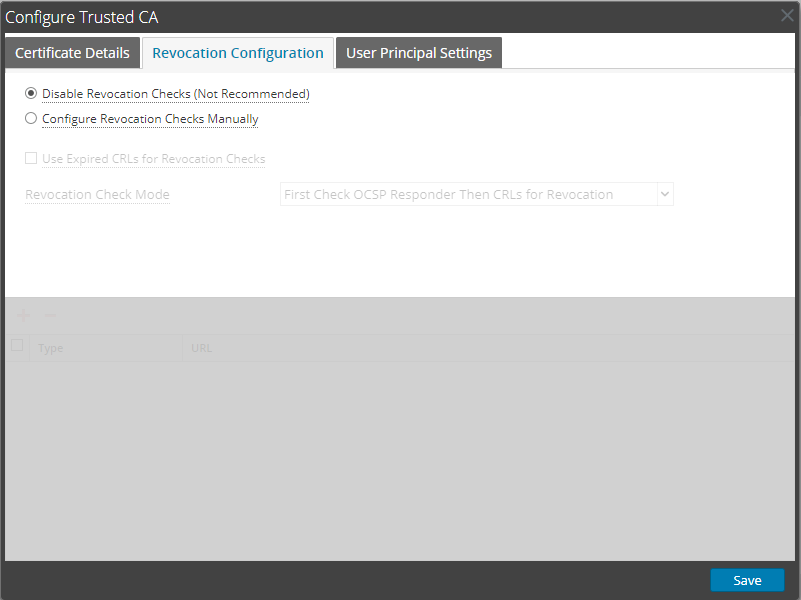Click the Configure Revocation Checks Manually label text
This screenshot has height=600, width=801.
click(150, 119)
